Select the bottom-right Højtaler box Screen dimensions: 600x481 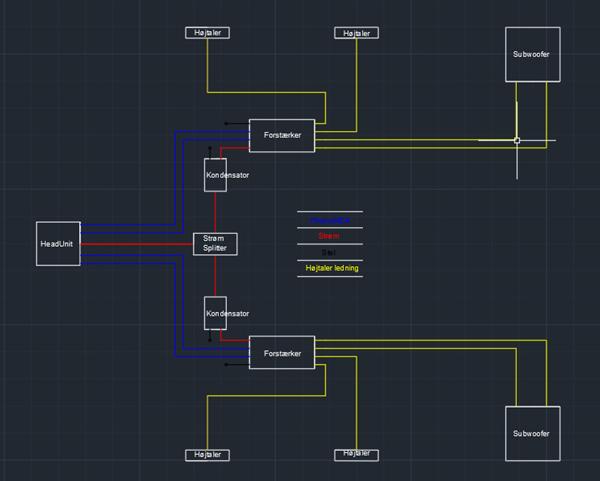(x=356, y=454)
